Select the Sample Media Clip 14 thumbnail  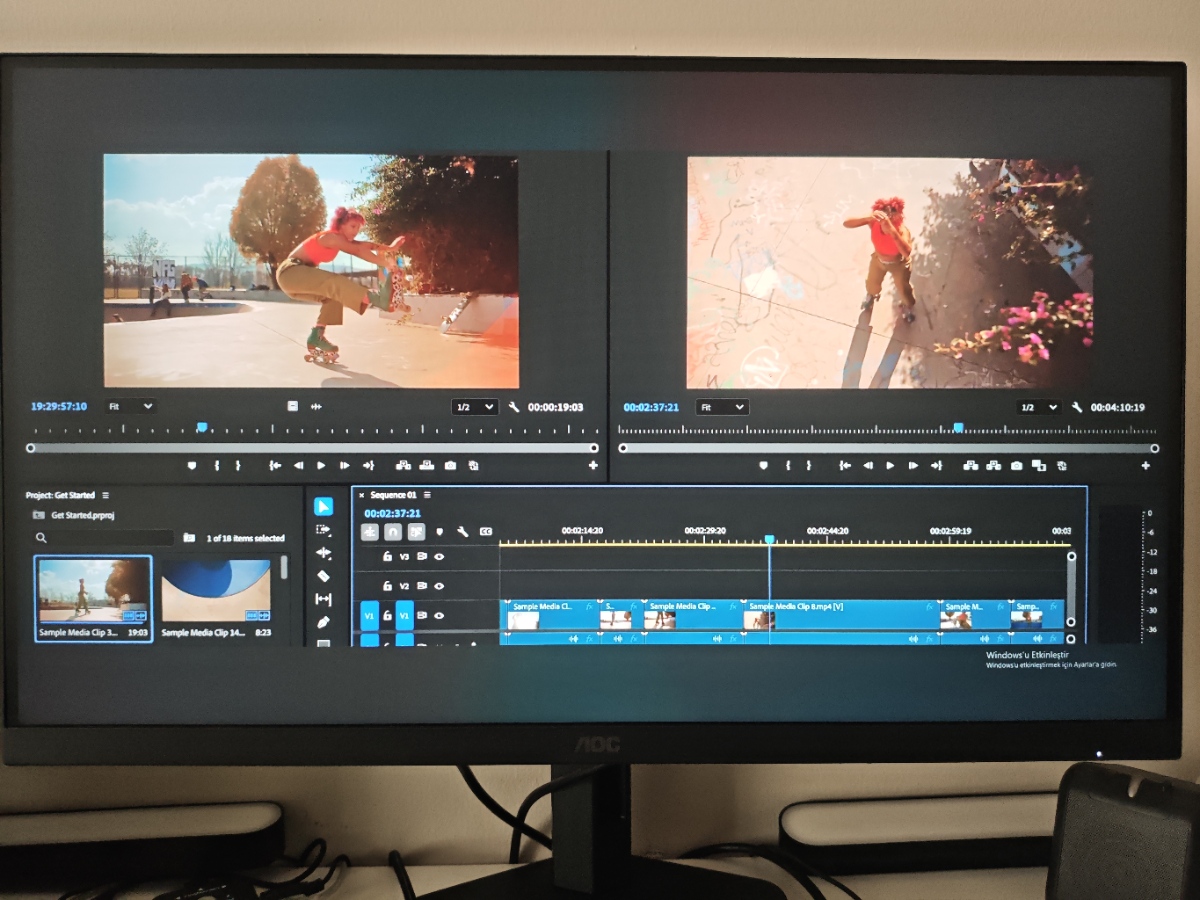point(216,590)
